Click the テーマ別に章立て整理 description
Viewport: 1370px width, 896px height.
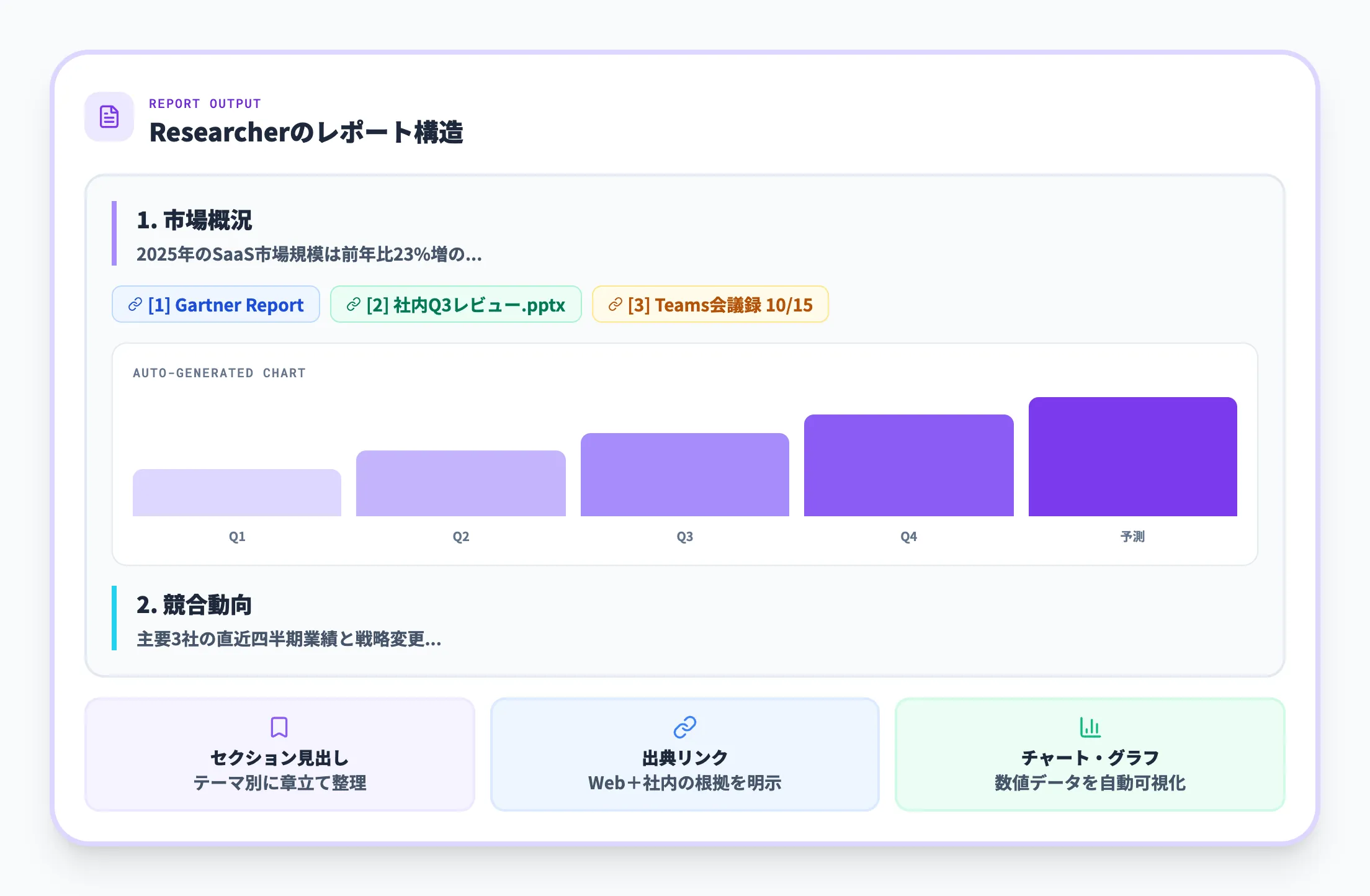(280, 783)
